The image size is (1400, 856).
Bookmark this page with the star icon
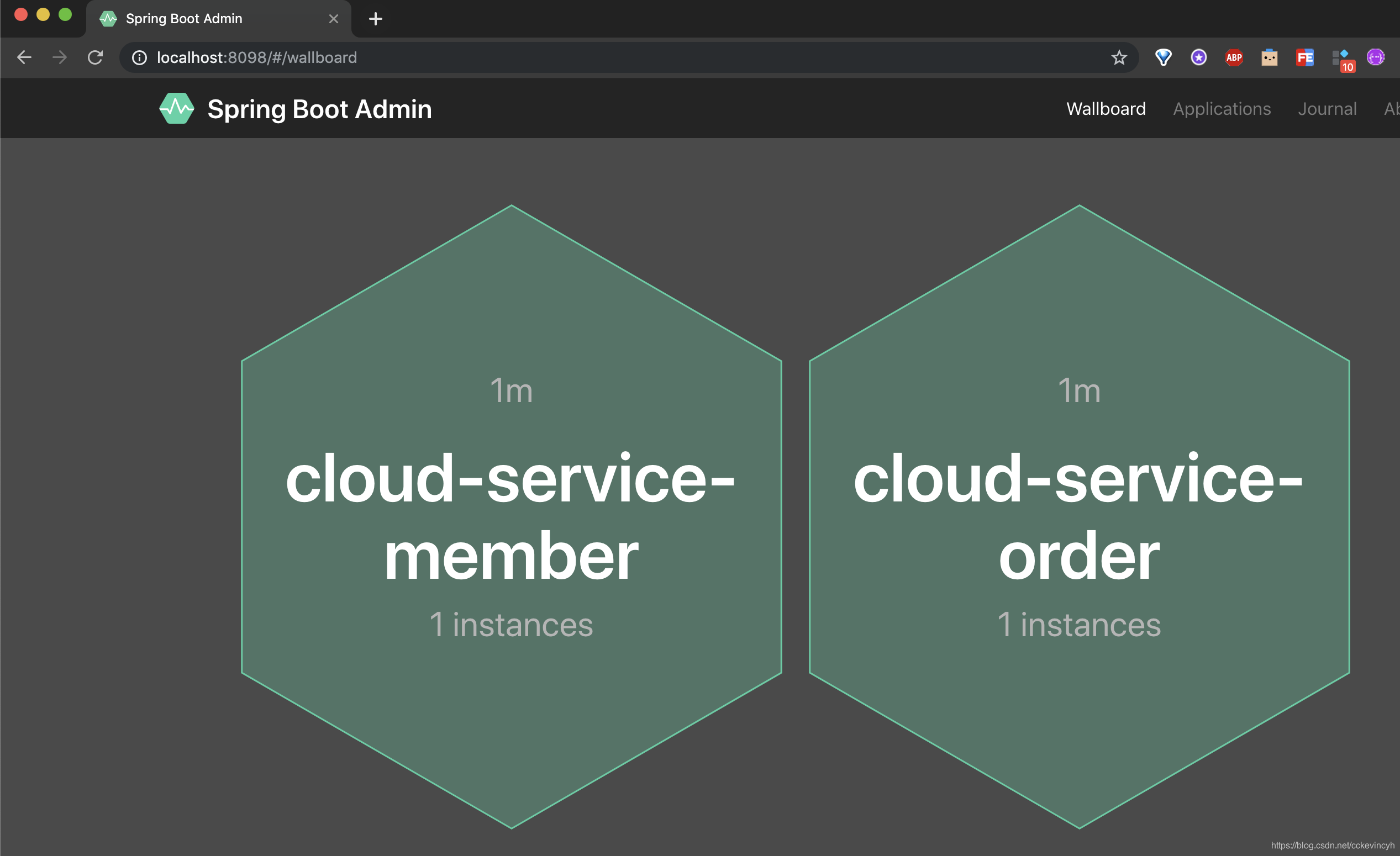(x=1119, y=57)
